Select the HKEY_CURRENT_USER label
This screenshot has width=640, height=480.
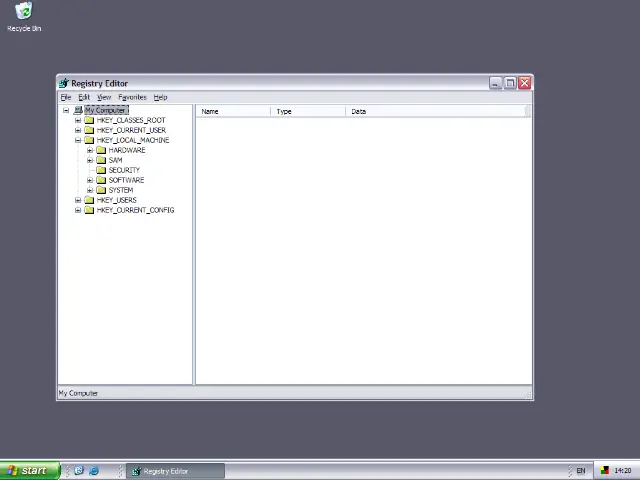[x=131, y=130]
